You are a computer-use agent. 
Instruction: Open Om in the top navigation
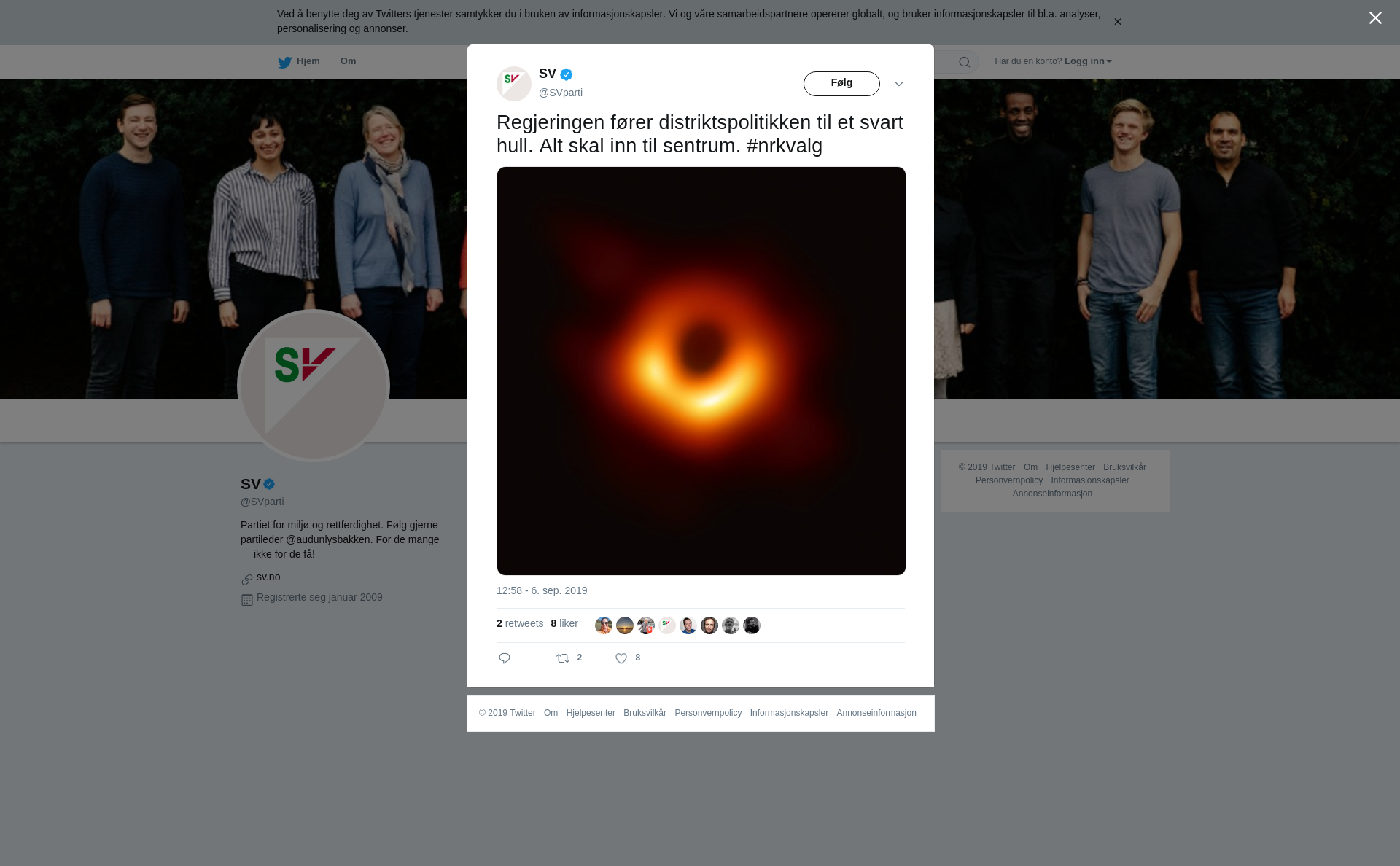click(348, 61)
